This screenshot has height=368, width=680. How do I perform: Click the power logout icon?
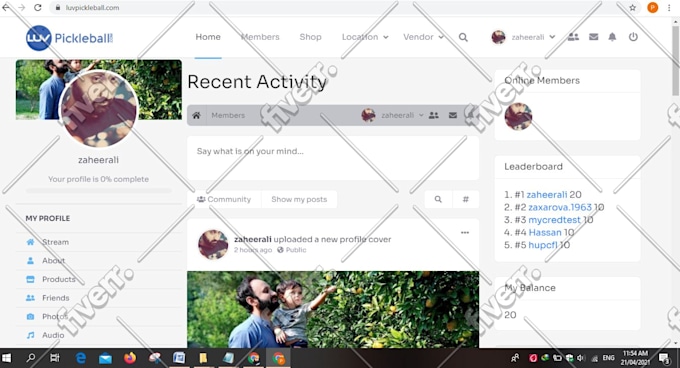point(633,37)
